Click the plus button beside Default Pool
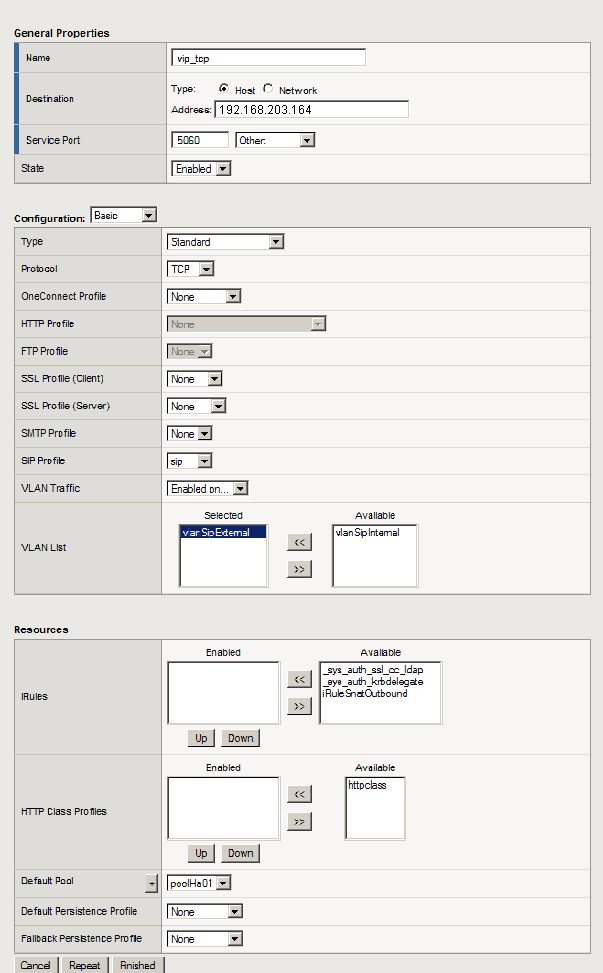603x973 pixels. (x=152, y=883)
